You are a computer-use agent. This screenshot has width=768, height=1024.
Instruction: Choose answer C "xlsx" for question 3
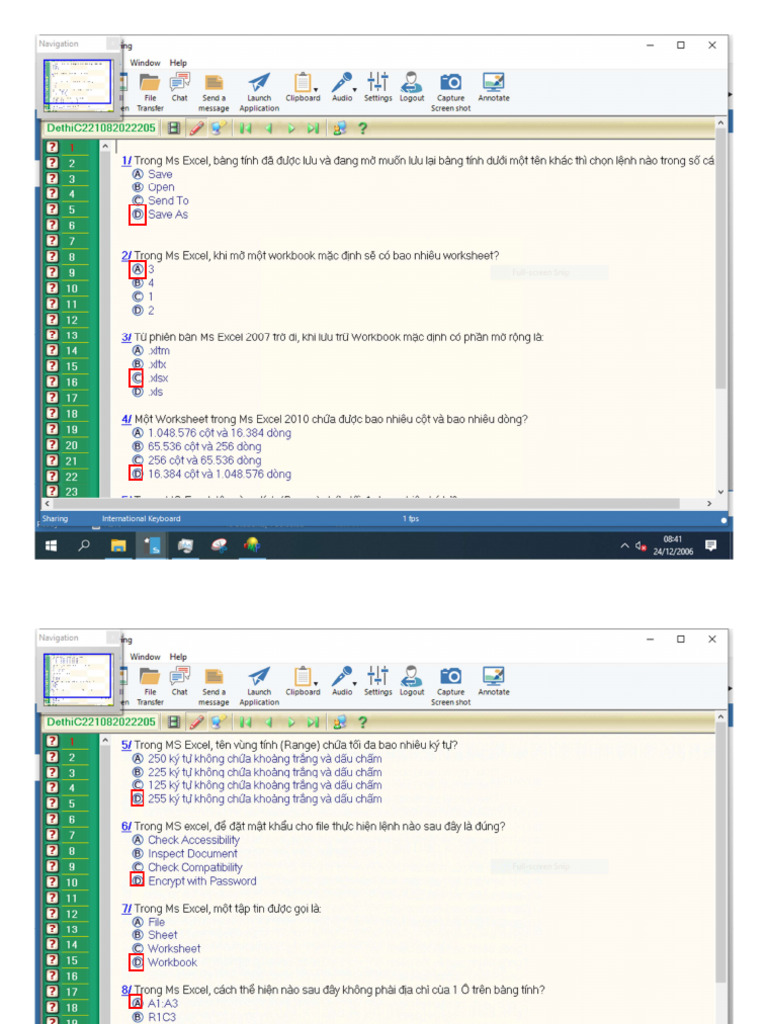click(137, 378)
